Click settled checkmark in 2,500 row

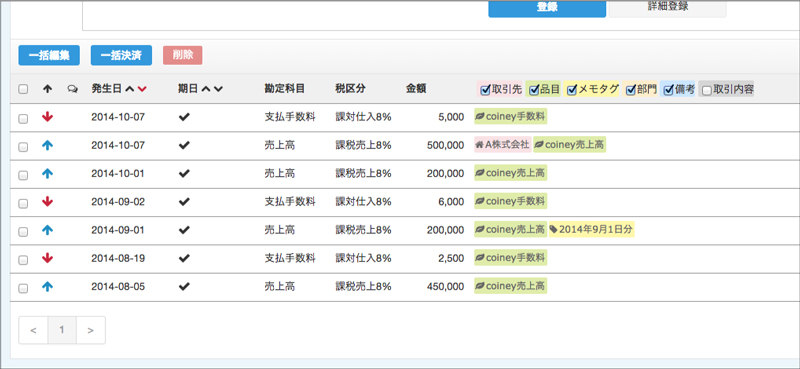(184, 258)
